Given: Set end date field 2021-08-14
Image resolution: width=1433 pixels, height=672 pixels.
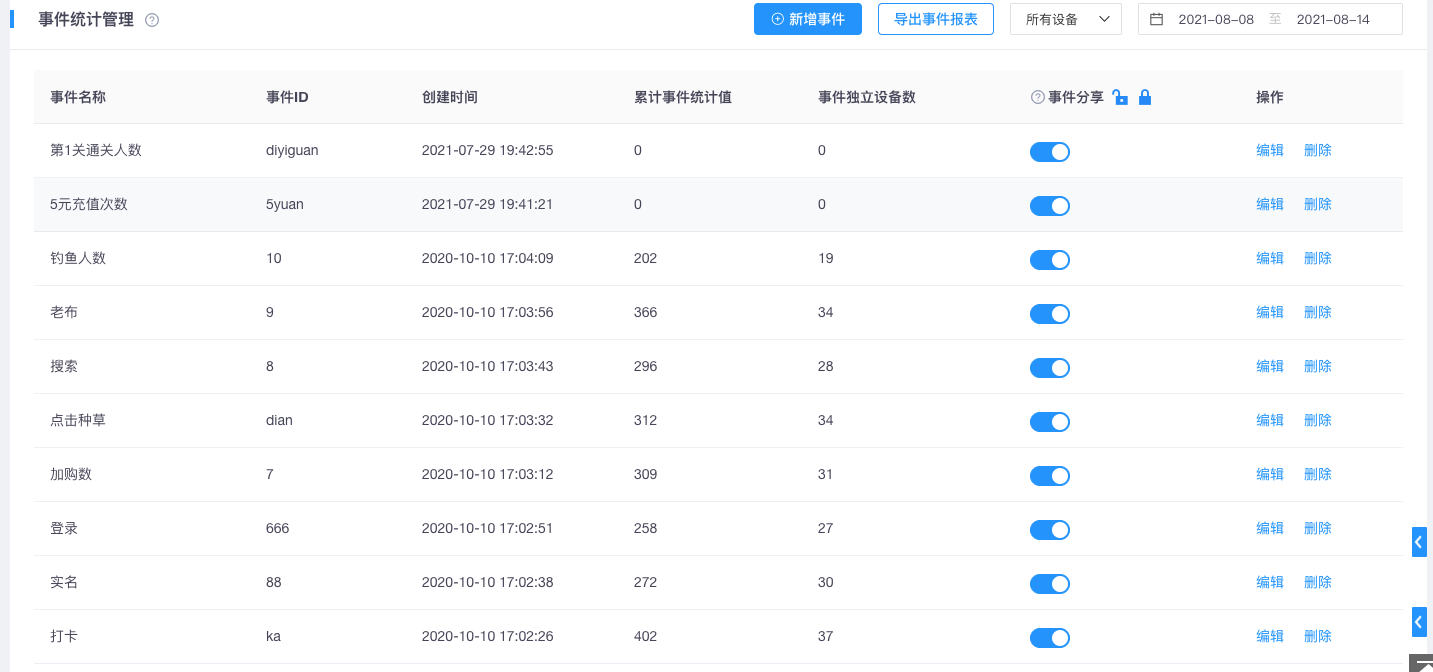Looking at the screenshot, I should pyautogui.click(x=1333, y=19).
